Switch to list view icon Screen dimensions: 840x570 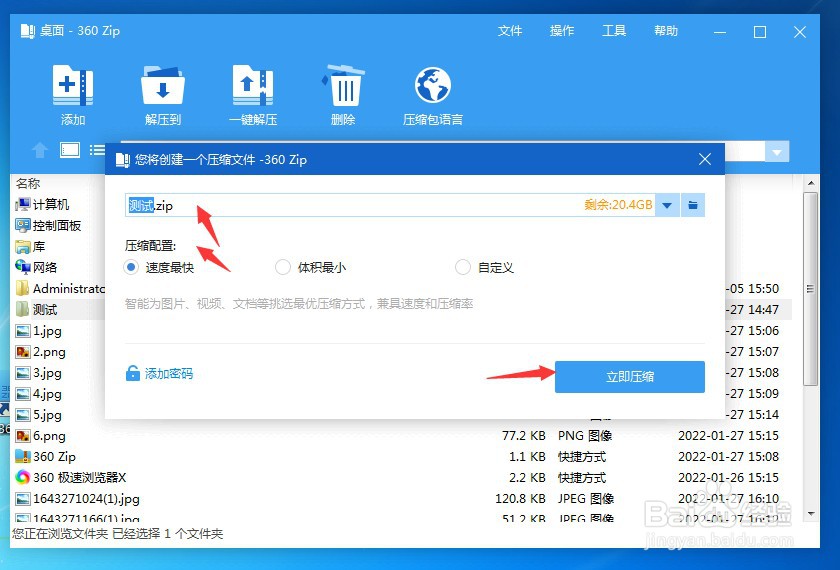coord(97,150)
